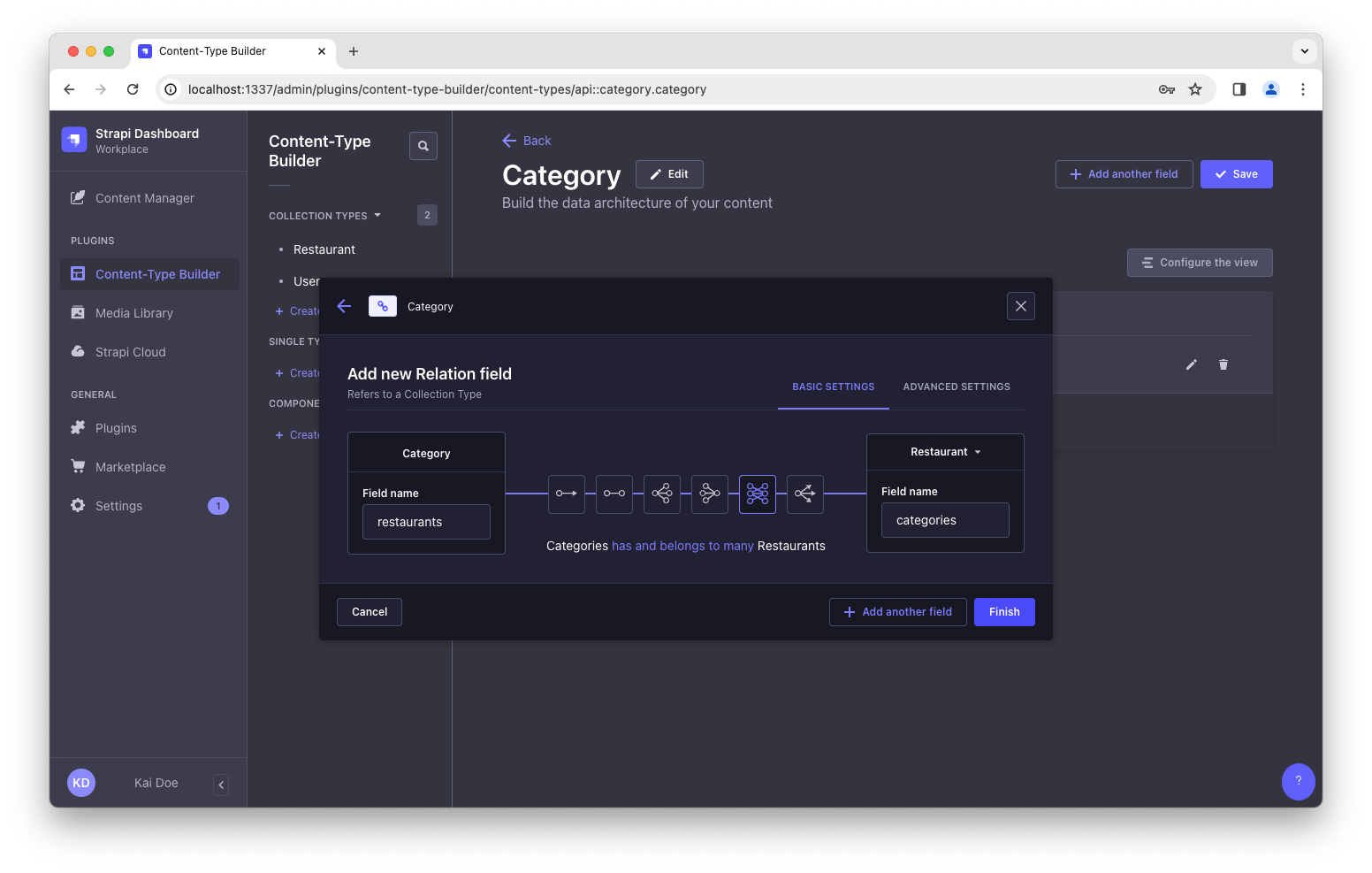Switch to the Basic Settings tab

(833, 387)
